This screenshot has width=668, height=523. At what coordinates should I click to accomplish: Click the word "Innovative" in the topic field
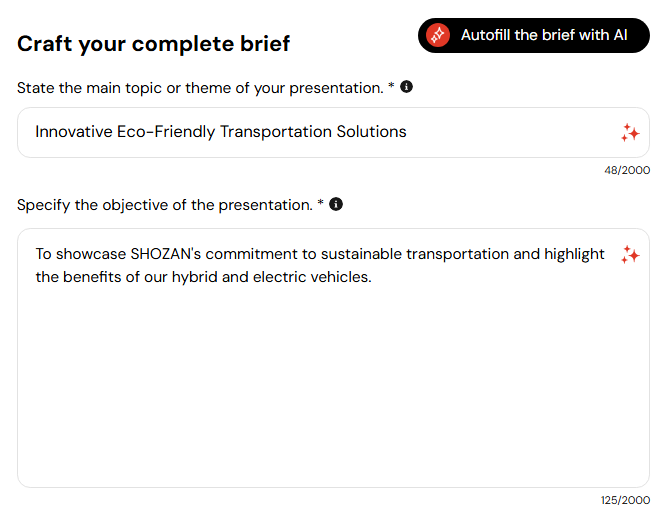(x=73, y=132)
